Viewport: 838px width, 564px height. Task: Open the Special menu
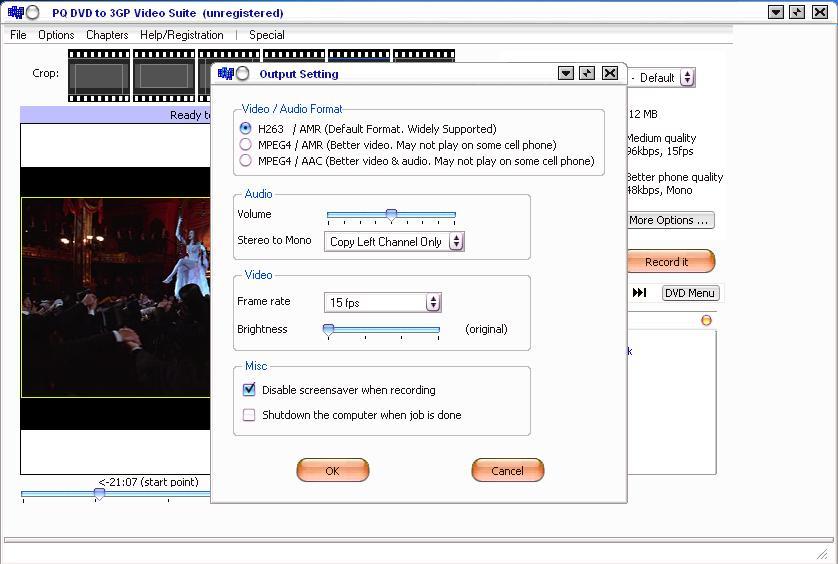point(267,35)
